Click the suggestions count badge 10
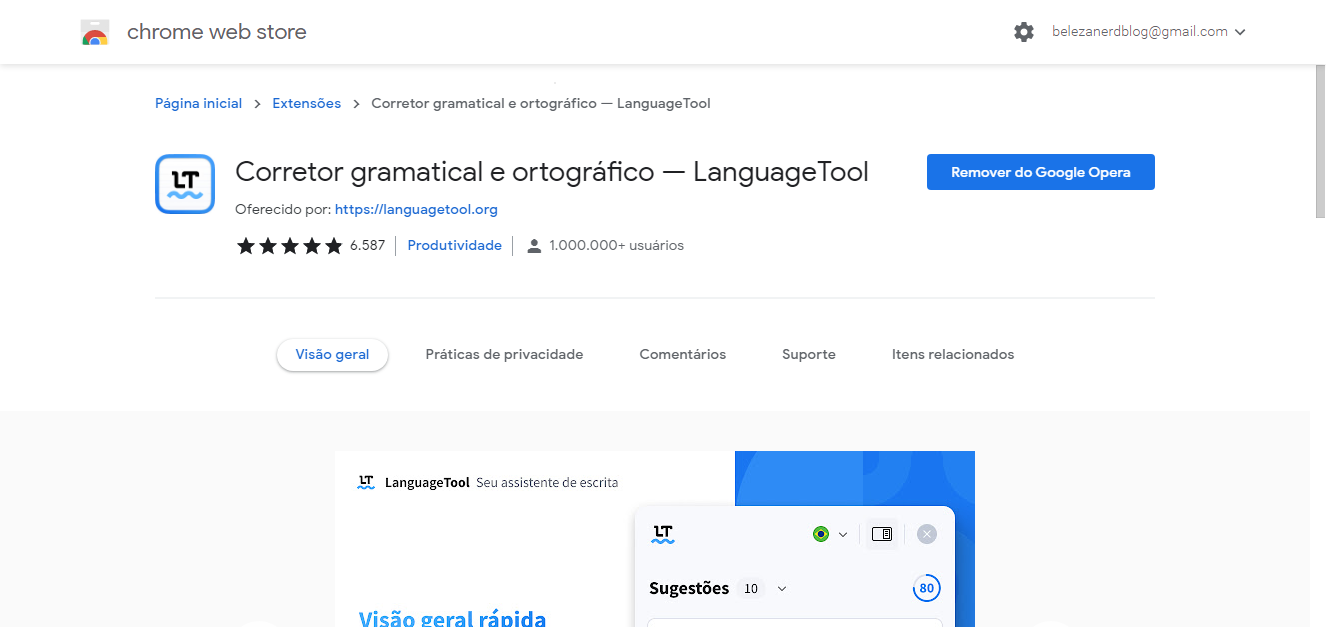 (x=751, y=589)
